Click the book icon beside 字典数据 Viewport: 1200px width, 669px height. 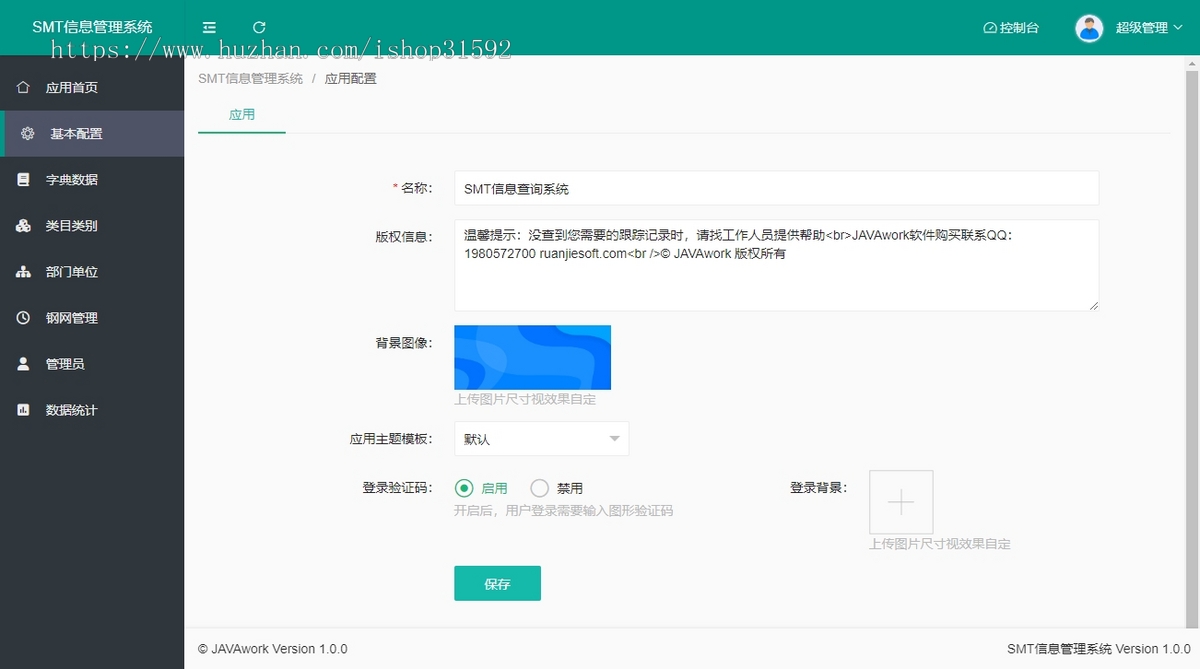pyautogui.click(x=23, y=180)
